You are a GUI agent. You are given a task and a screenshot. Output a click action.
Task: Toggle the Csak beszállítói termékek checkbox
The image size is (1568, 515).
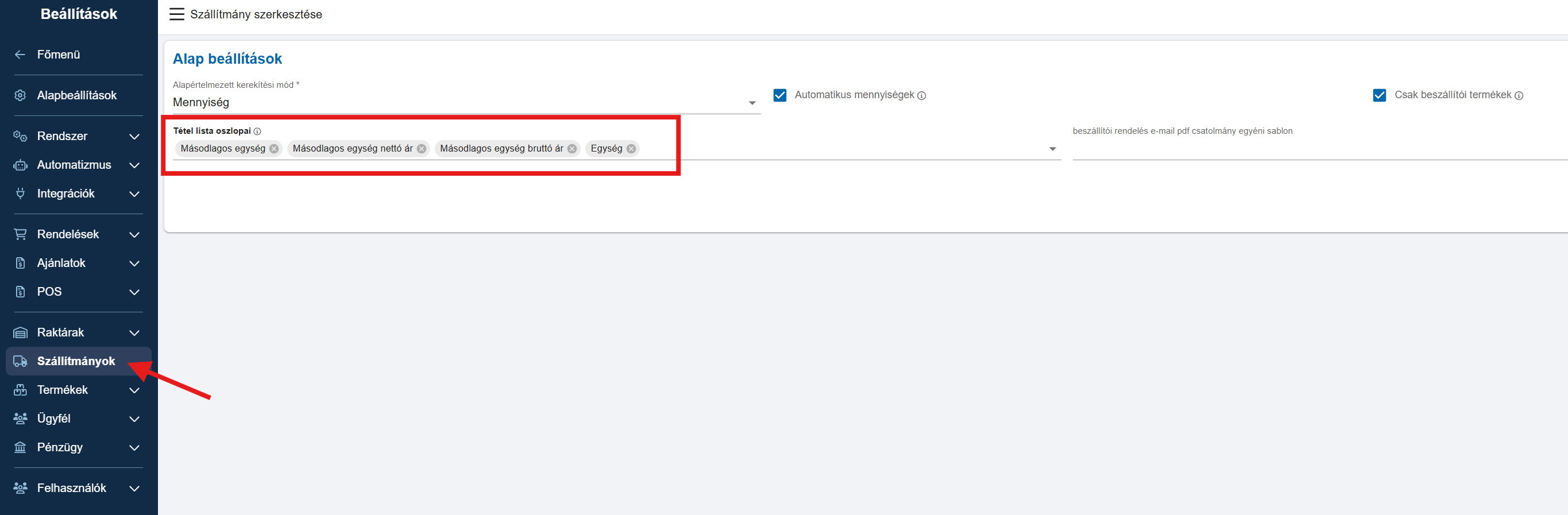point(1379,95)
